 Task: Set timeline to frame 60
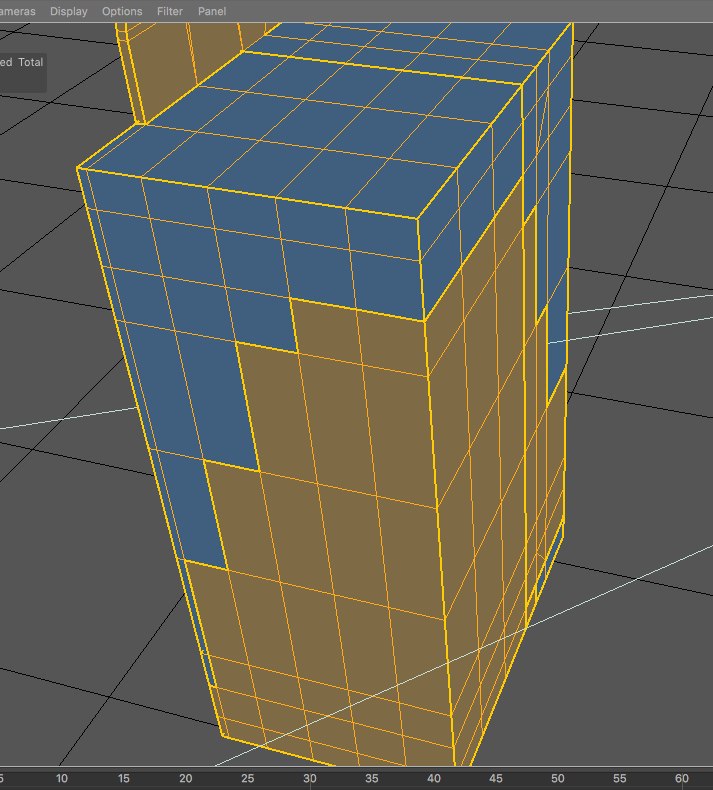coord(681,778)
